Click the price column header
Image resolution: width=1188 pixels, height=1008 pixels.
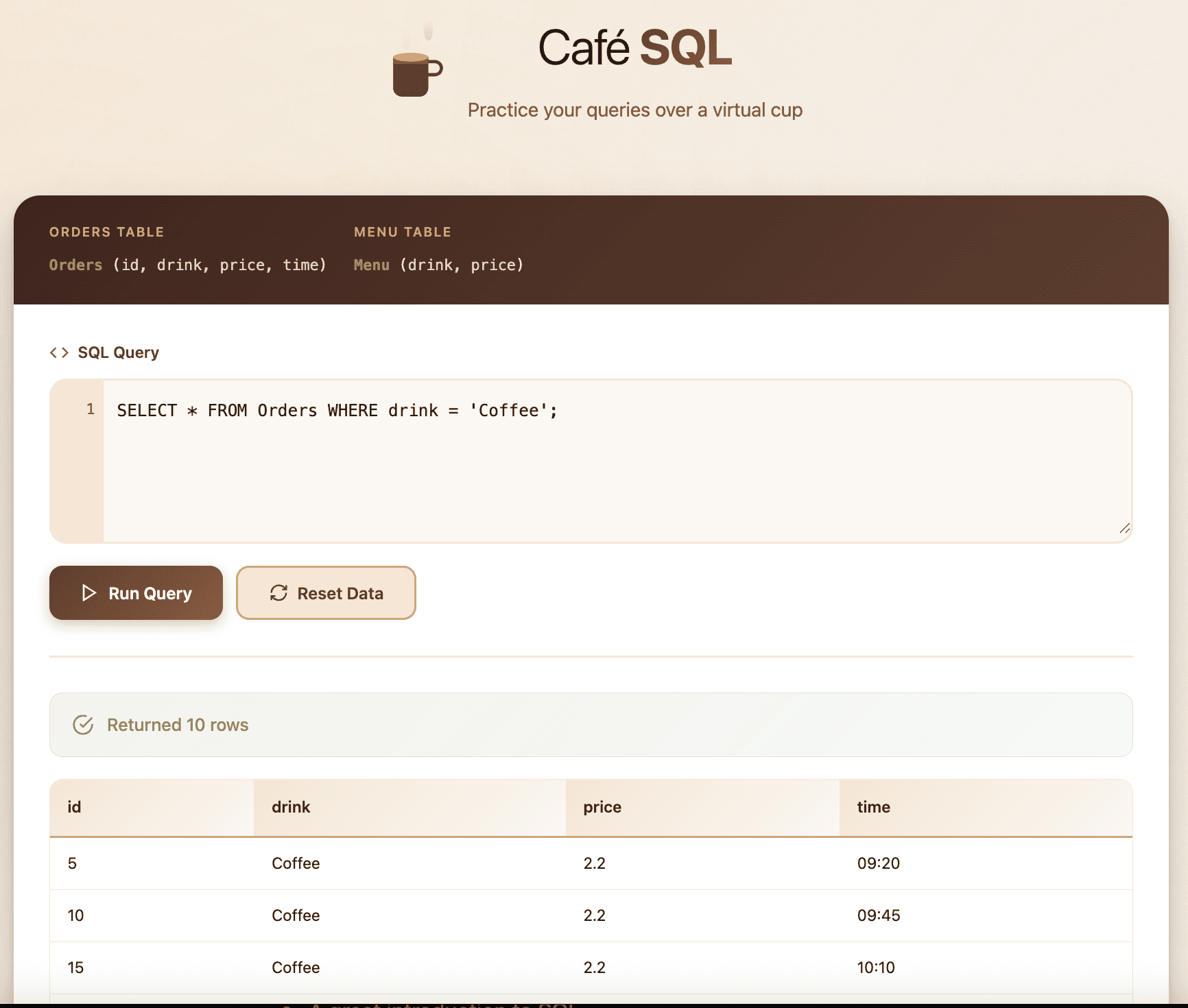[x=602, y=807]
